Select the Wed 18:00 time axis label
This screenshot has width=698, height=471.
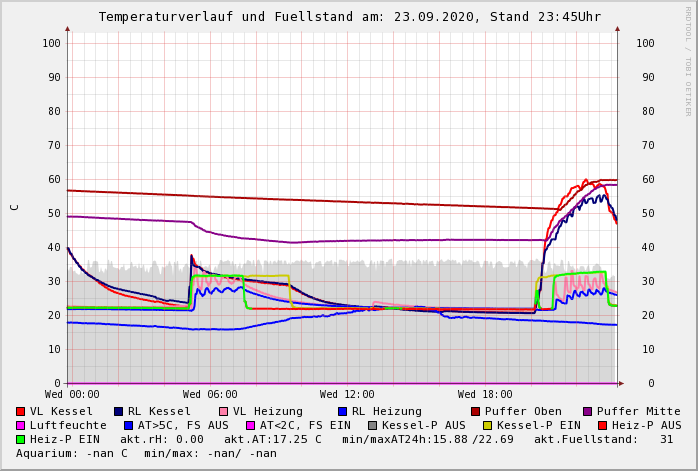[x=485, y=395]
